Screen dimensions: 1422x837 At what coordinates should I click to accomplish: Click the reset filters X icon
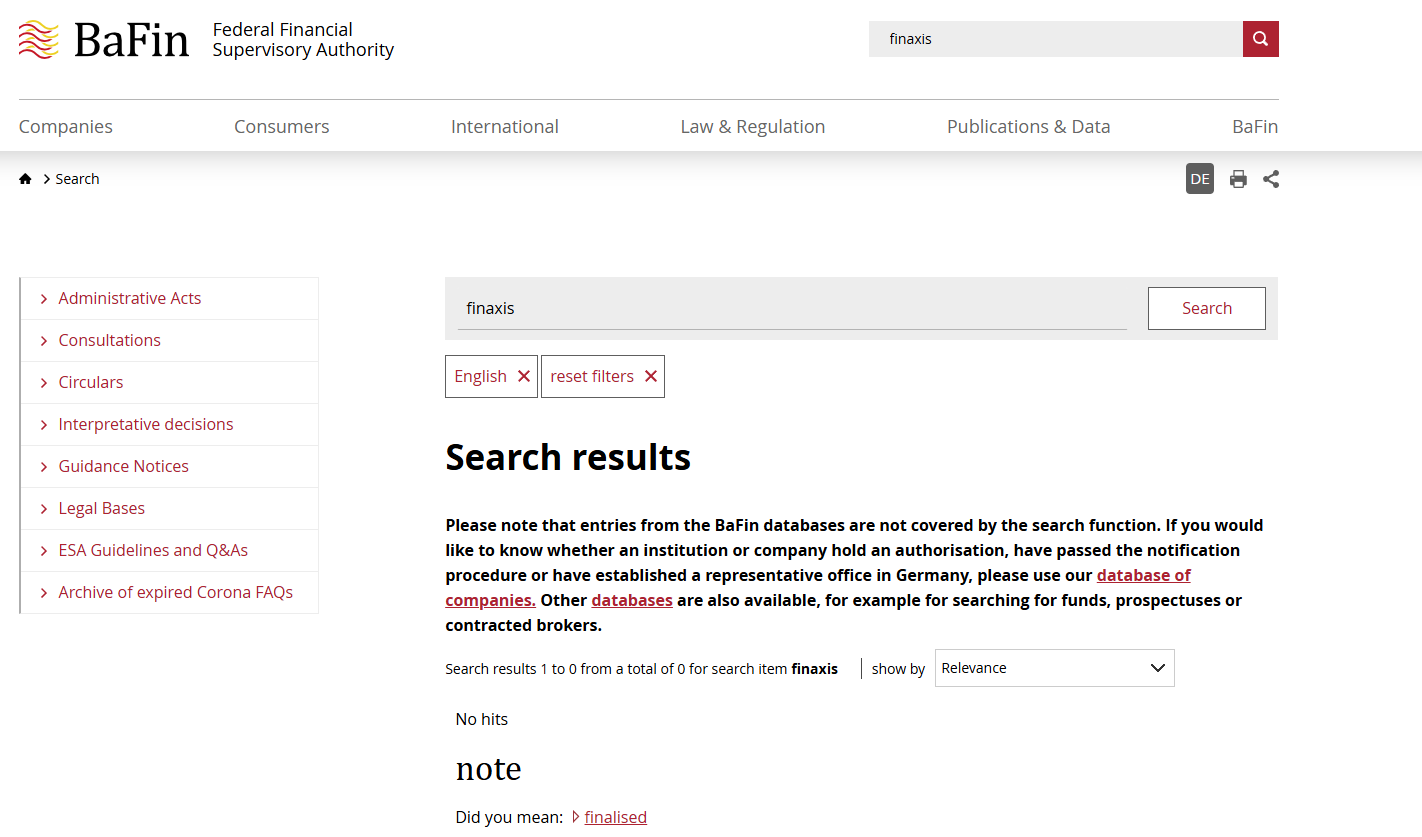tap(651, 376)
